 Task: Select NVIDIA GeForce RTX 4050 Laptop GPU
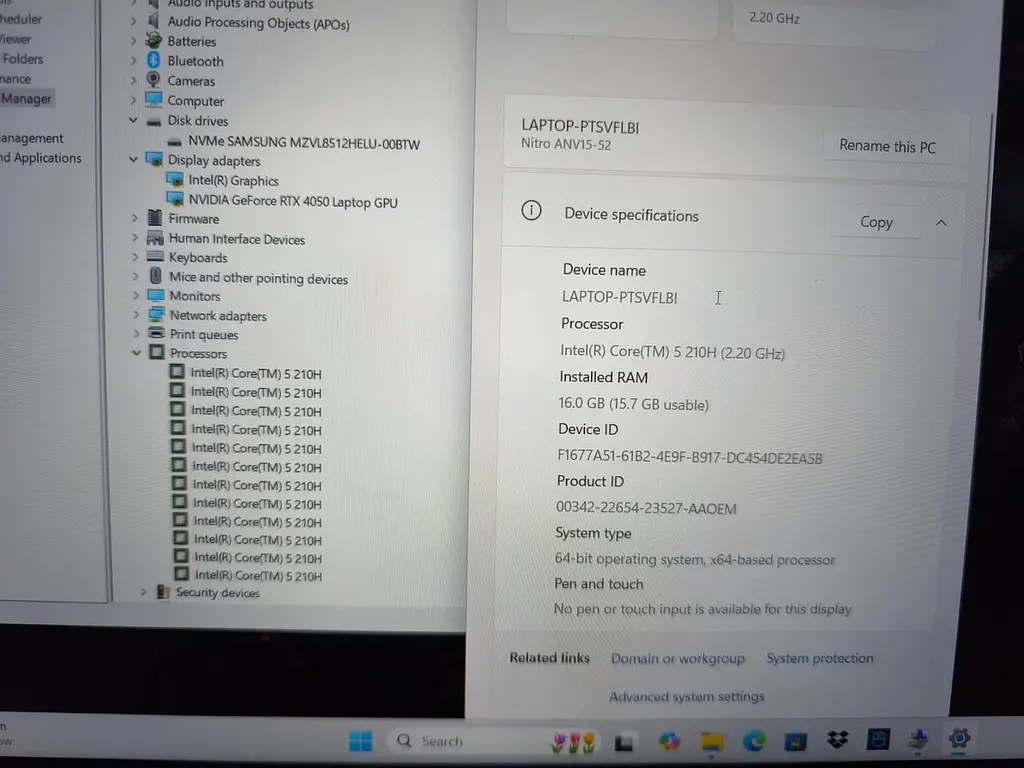pos(293,201)
